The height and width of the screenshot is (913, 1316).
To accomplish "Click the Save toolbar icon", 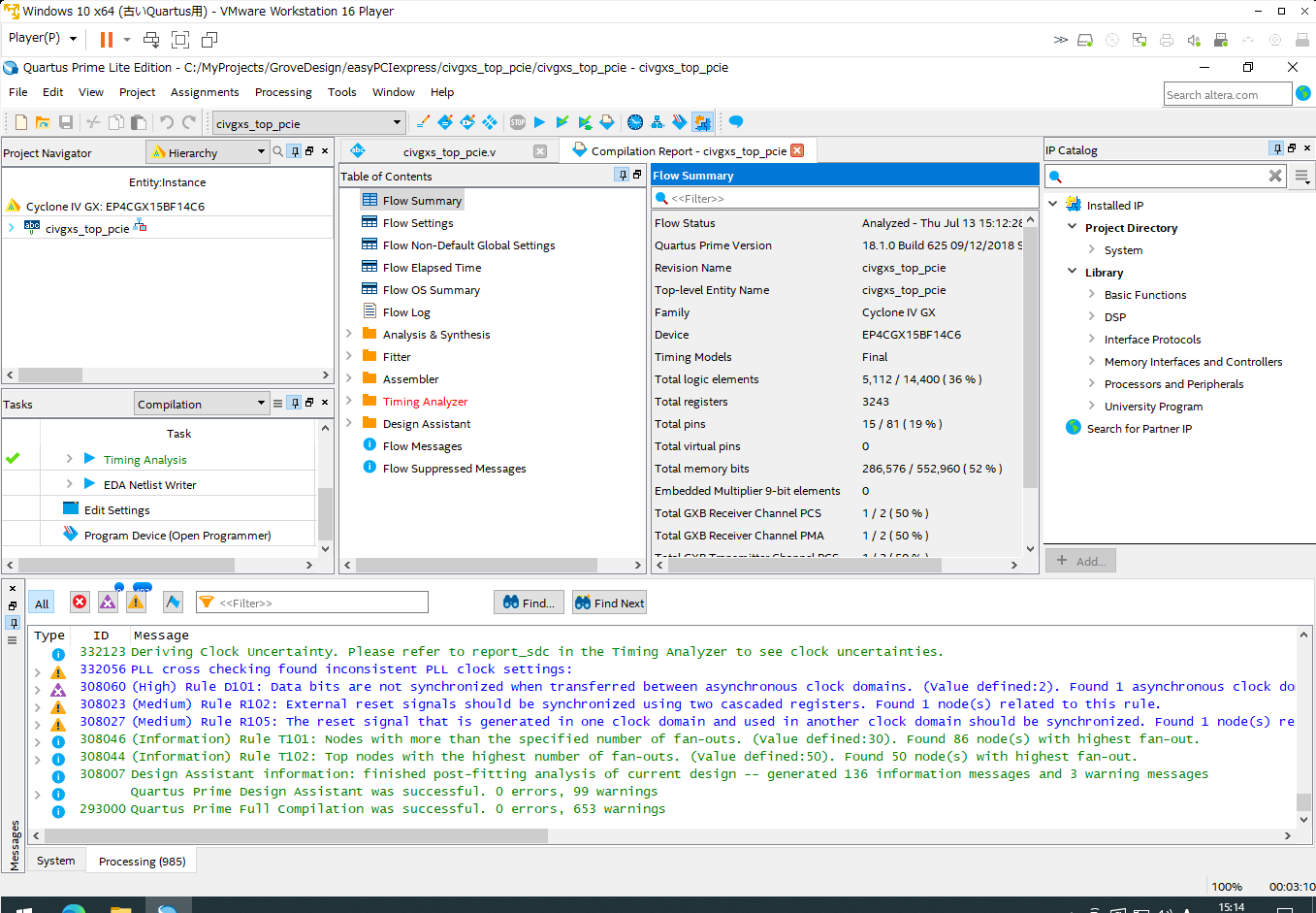I will pyautogui.click(x=66, y=122).
